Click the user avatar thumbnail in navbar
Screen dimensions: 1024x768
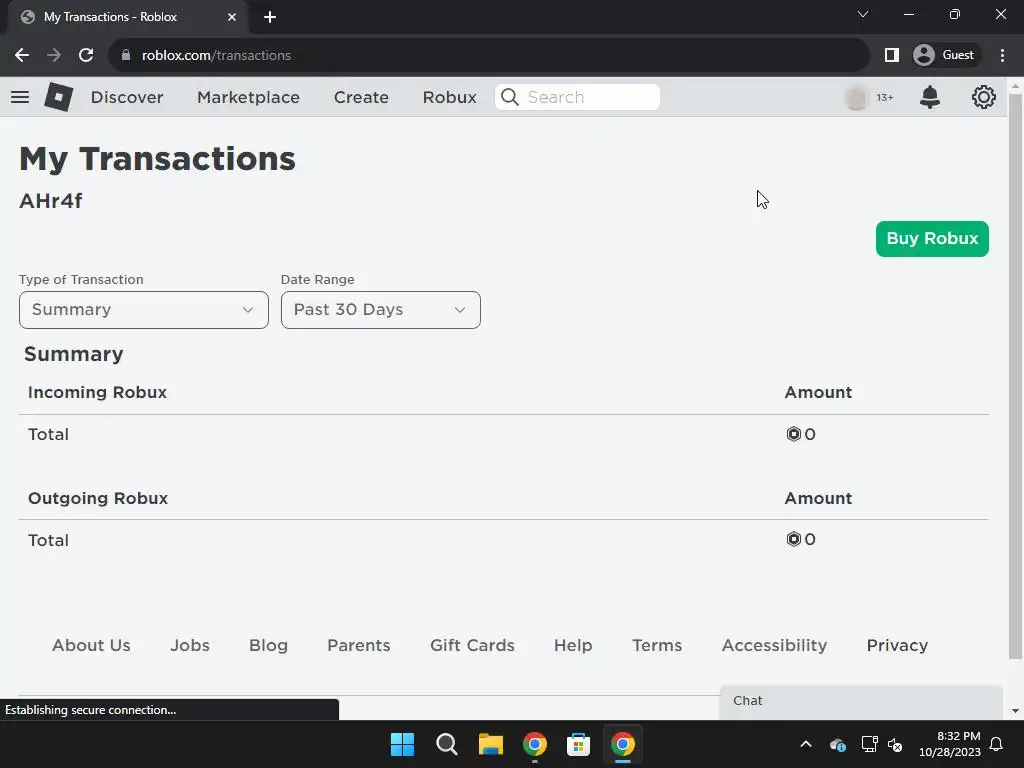tap(856, 97)
